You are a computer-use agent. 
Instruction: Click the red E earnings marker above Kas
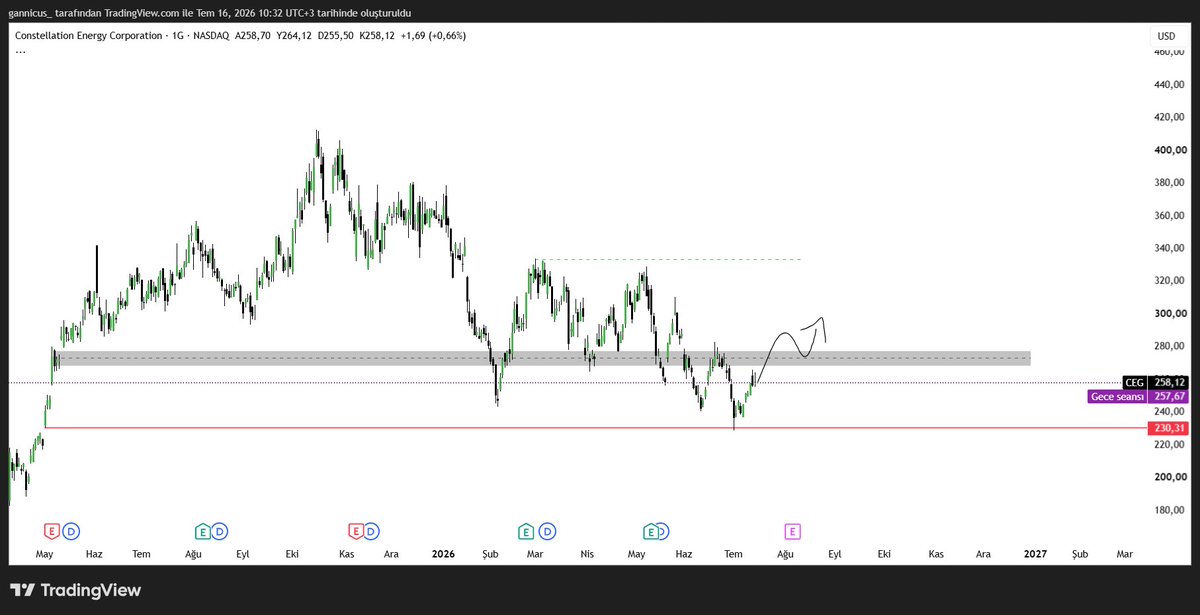[x=354, y=530]
